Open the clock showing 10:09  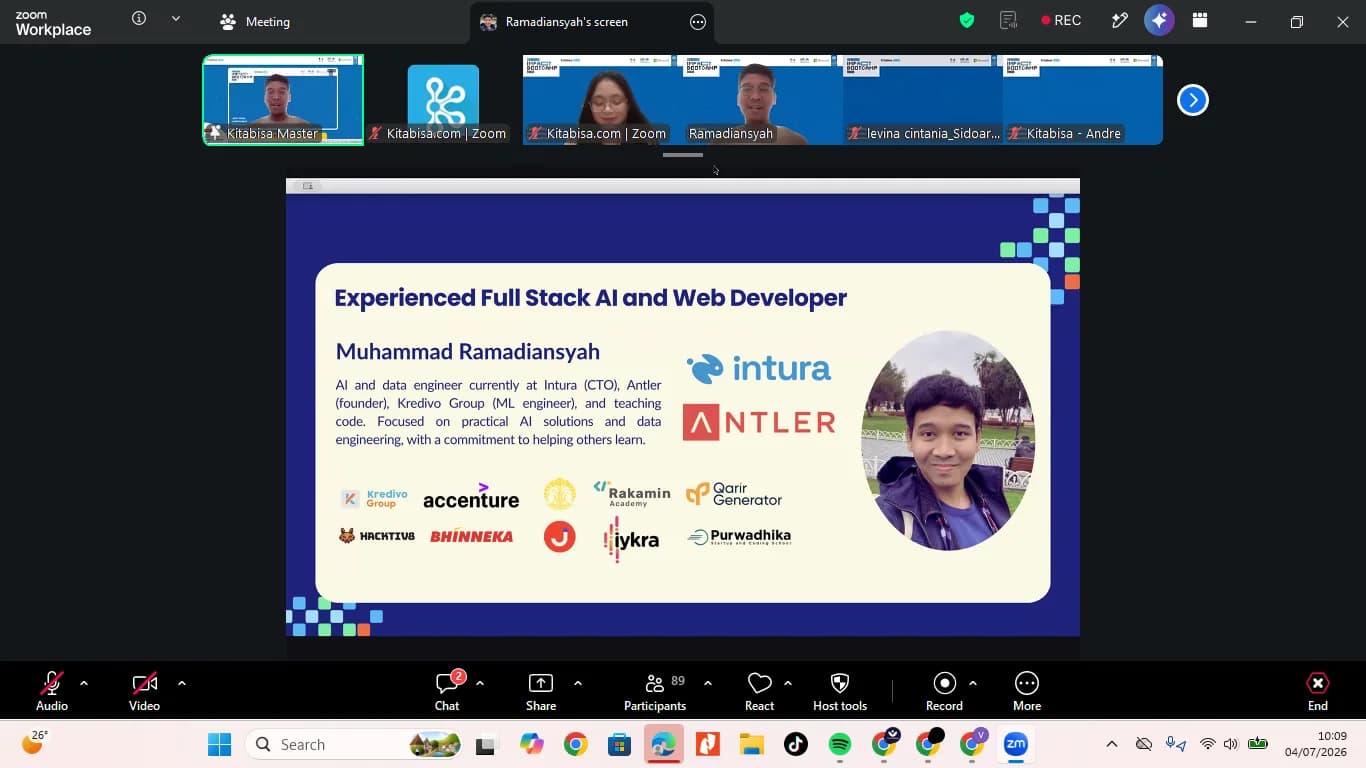(x=1318, y=744)
